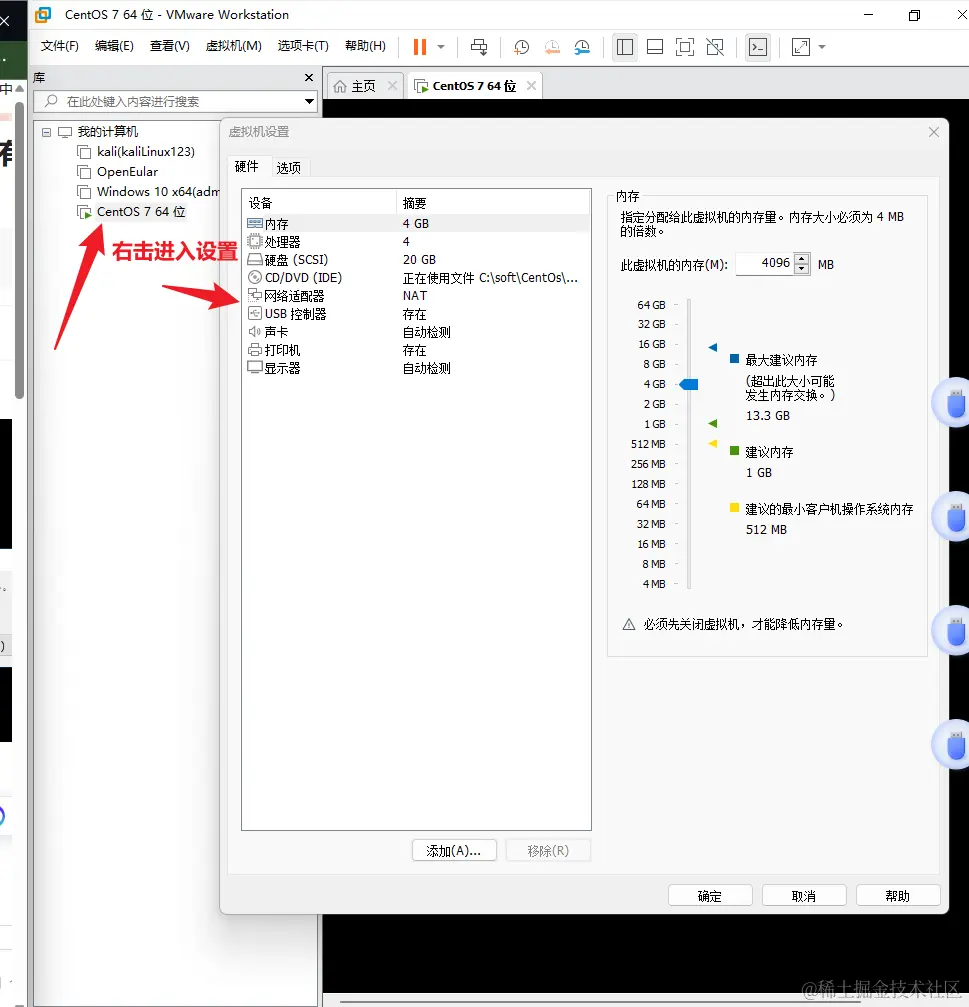969x1007 pixels.
Task: Click the 1 GB mark on memory slider
Action: tap(654, 424)
